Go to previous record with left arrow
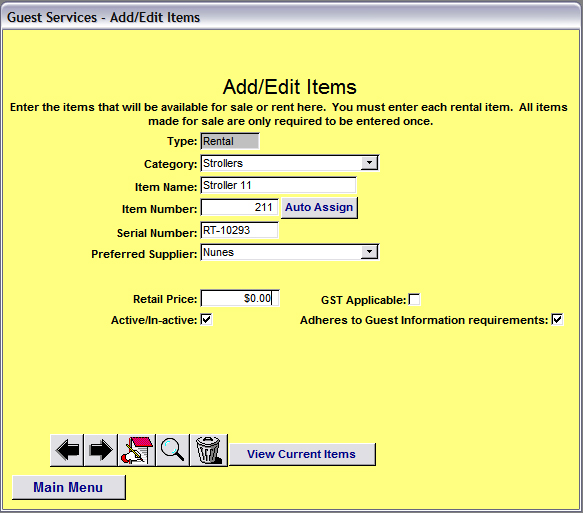This screenshot has width=583, height=513. 67,450
